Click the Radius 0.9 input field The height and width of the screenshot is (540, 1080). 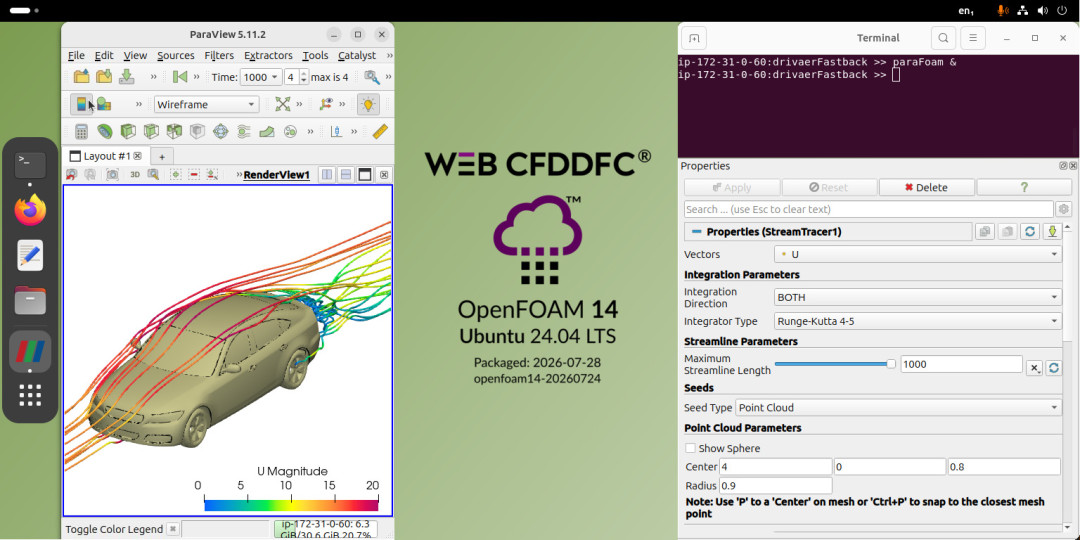pos(776,486)
